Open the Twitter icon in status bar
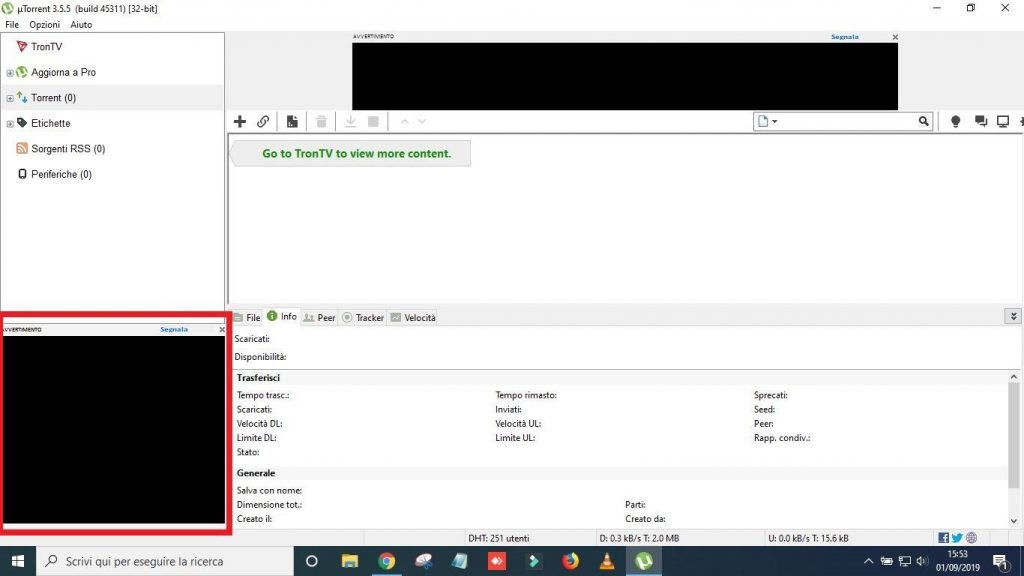Viewport: 1024px width, 576px height. tap(957, 538)
